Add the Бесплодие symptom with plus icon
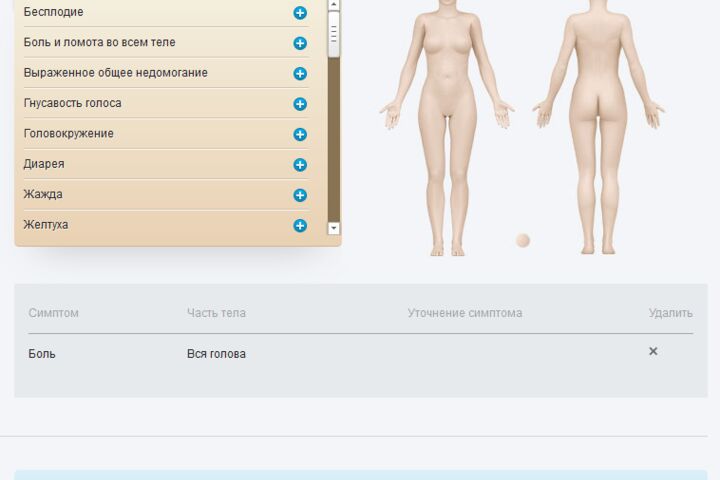720x480 pixels. 300,13
